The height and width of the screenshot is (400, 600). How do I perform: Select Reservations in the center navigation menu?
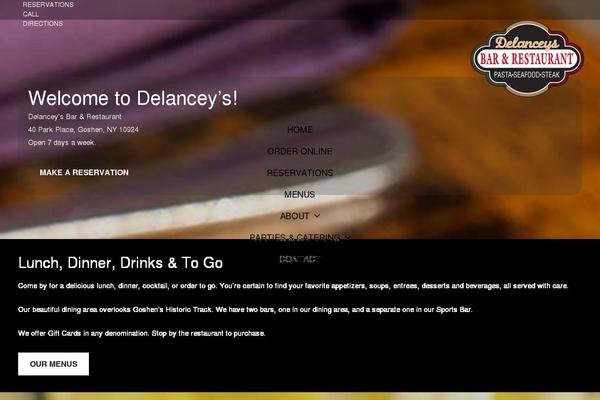click(x=300, y=173)
